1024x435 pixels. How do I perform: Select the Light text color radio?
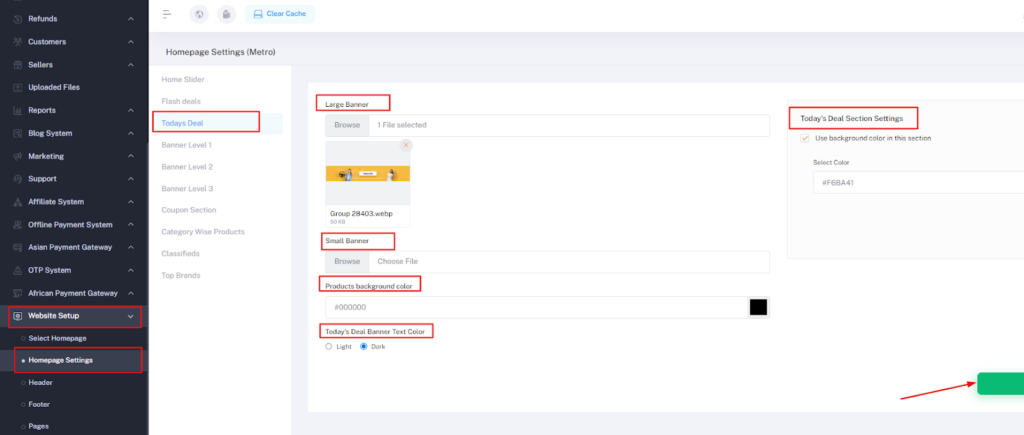coord(328,347)
